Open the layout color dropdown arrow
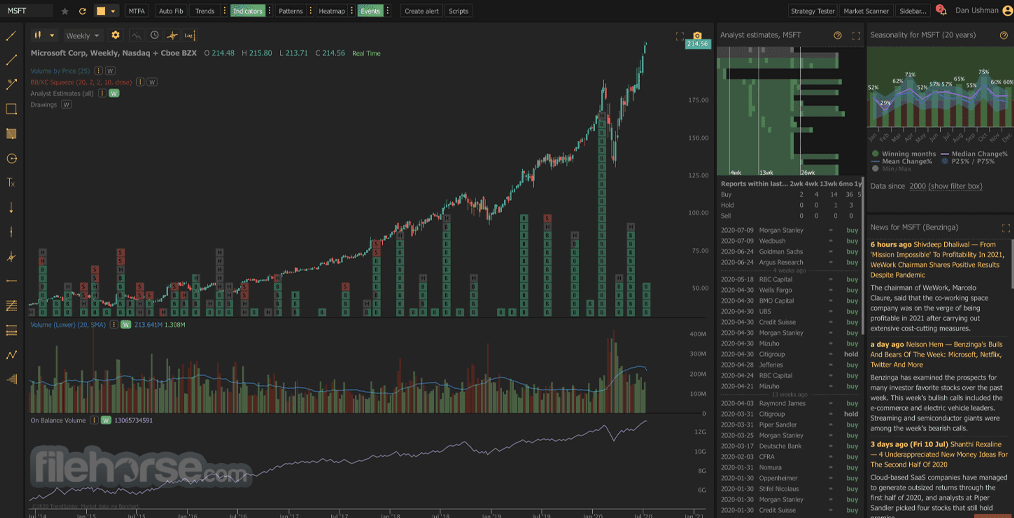 (114, 11)
